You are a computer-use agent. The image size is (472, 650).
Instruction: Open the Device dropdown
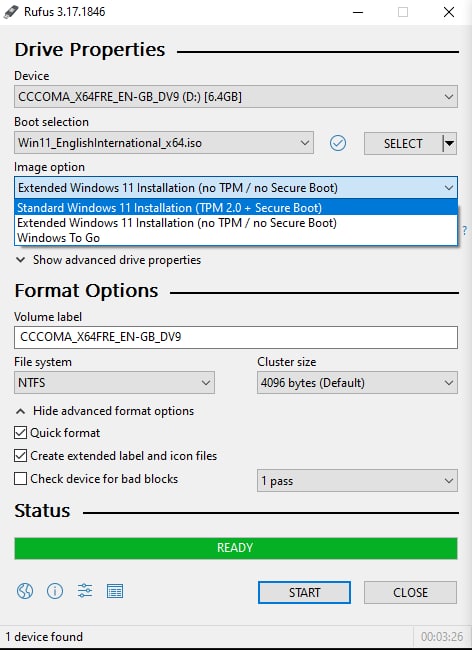click(236, 97)
